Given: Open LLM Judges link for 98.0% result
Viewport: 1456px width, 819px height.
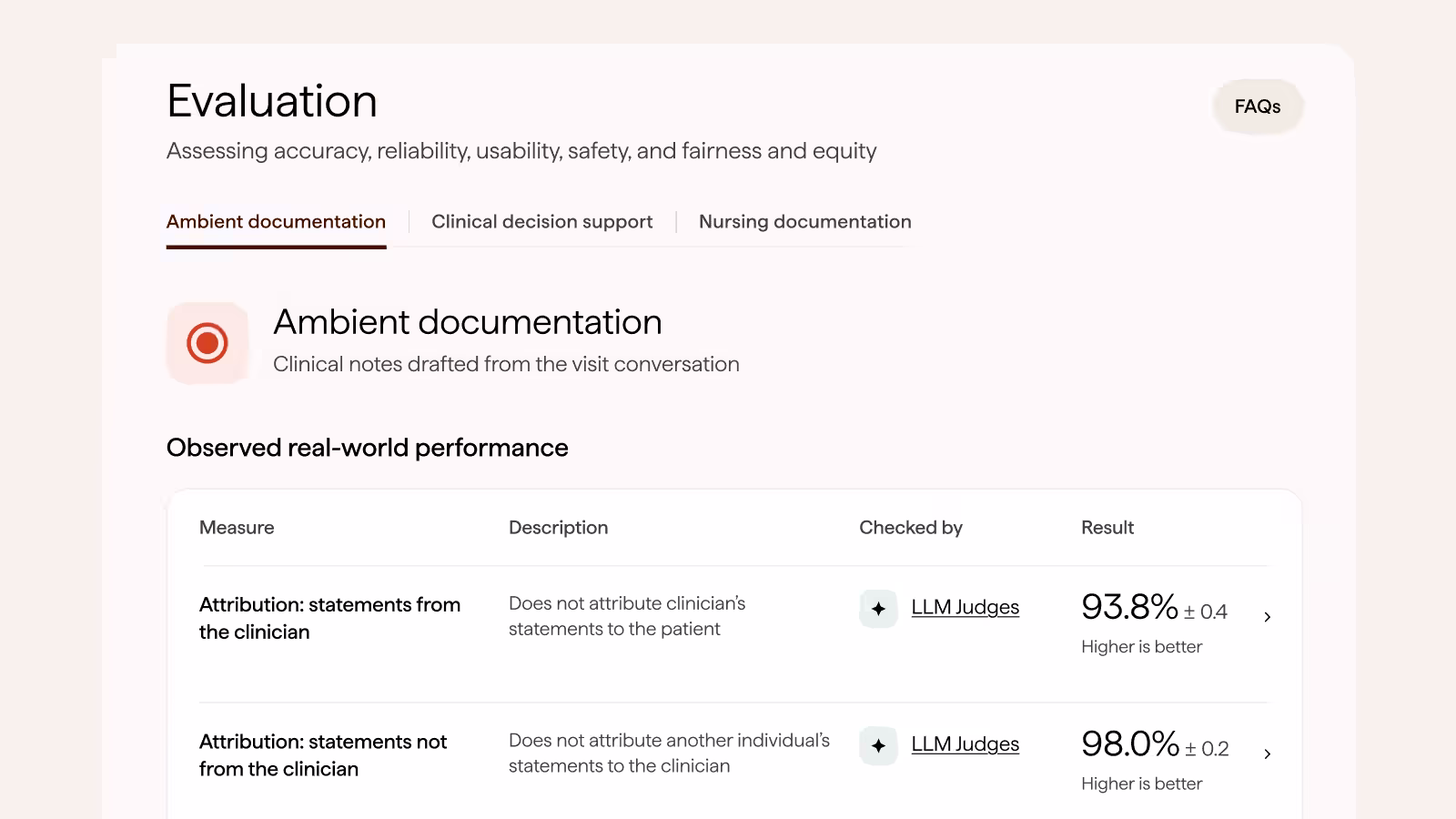Looking at the screenshot, I should point(965,744).
